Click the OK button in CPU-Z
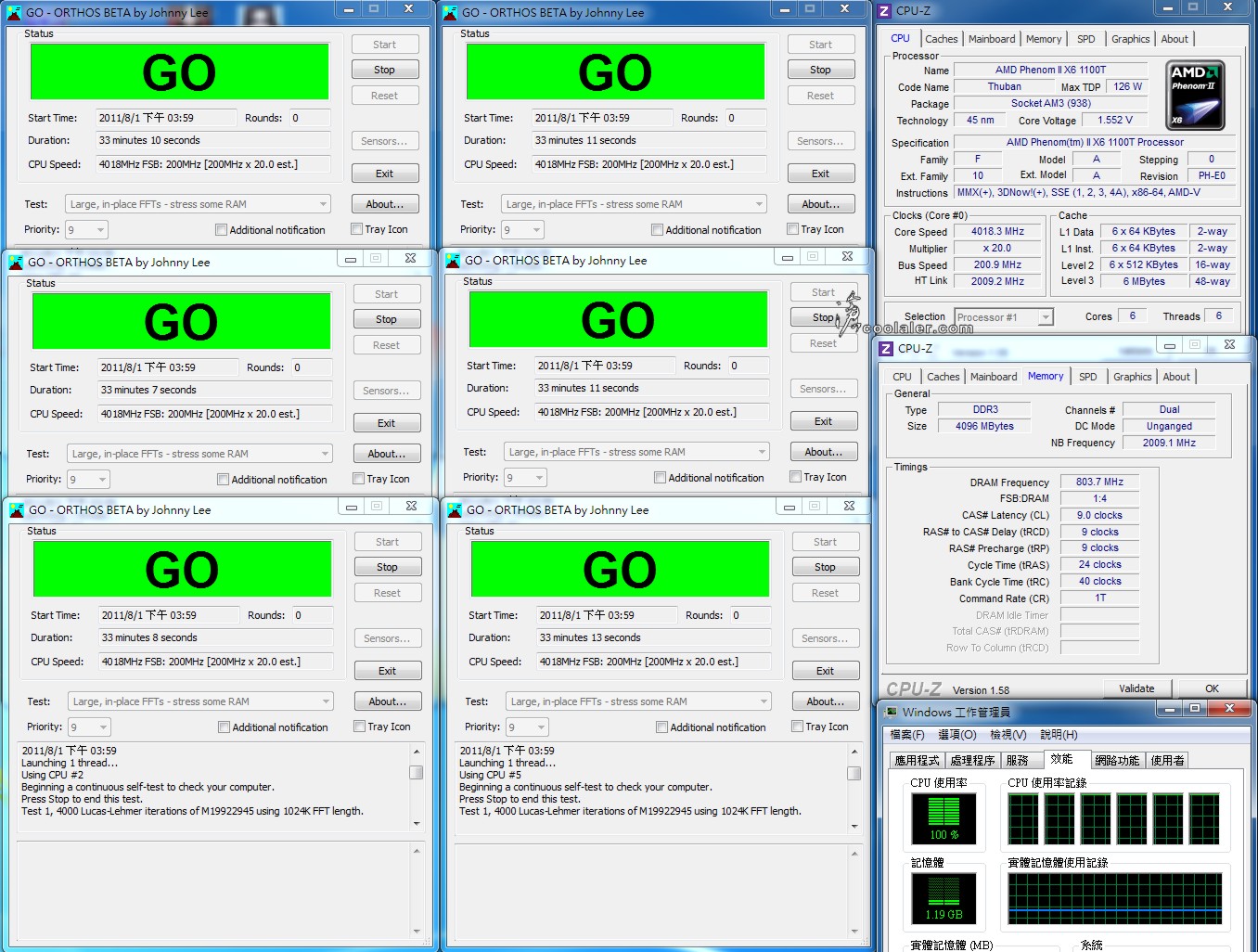The height and width of the screenshot is (952, 1258). (1212, 688)
